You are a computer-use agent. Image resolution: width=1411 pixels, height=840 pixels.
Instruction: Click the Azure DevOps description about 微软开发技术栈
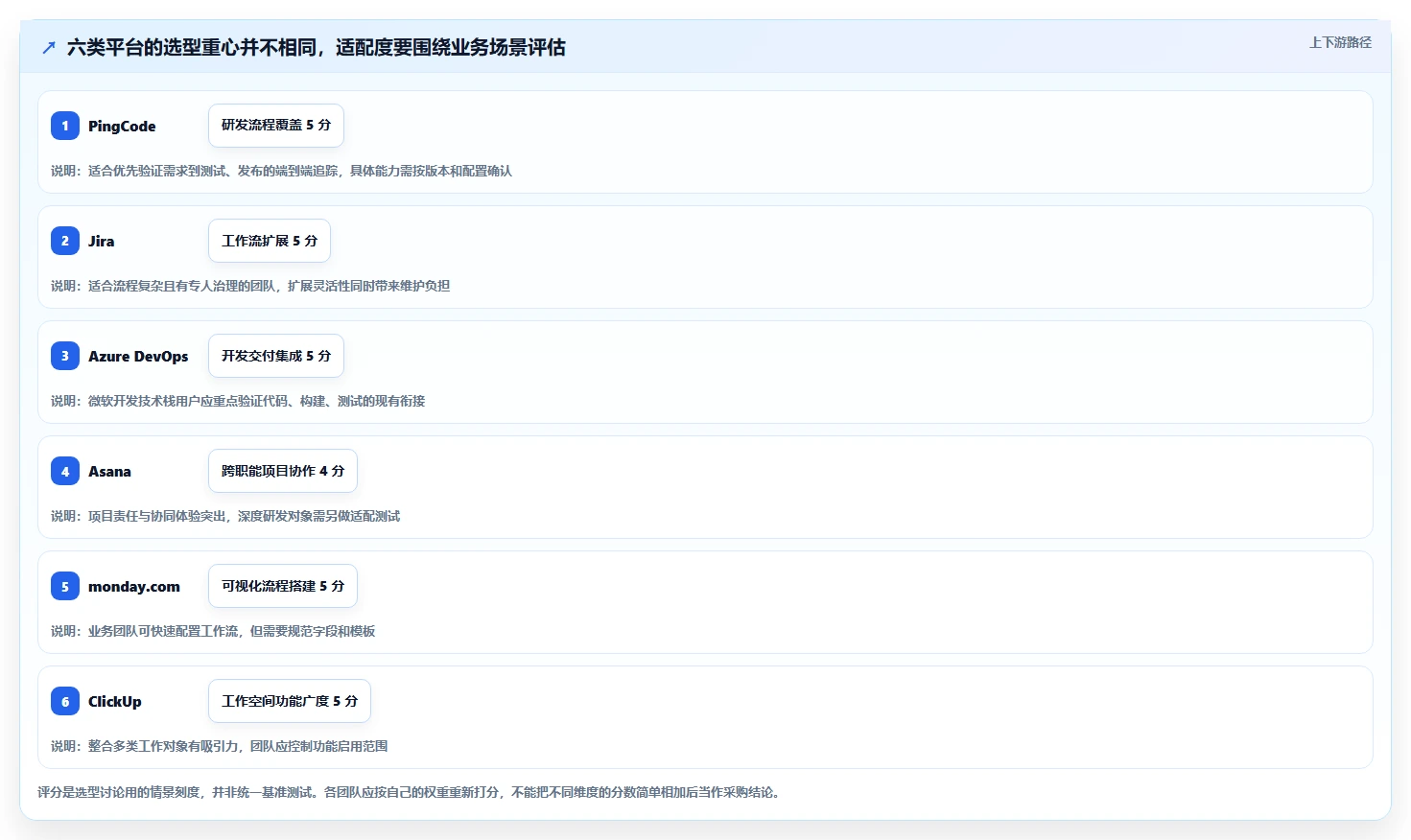[x=238, y=401]
